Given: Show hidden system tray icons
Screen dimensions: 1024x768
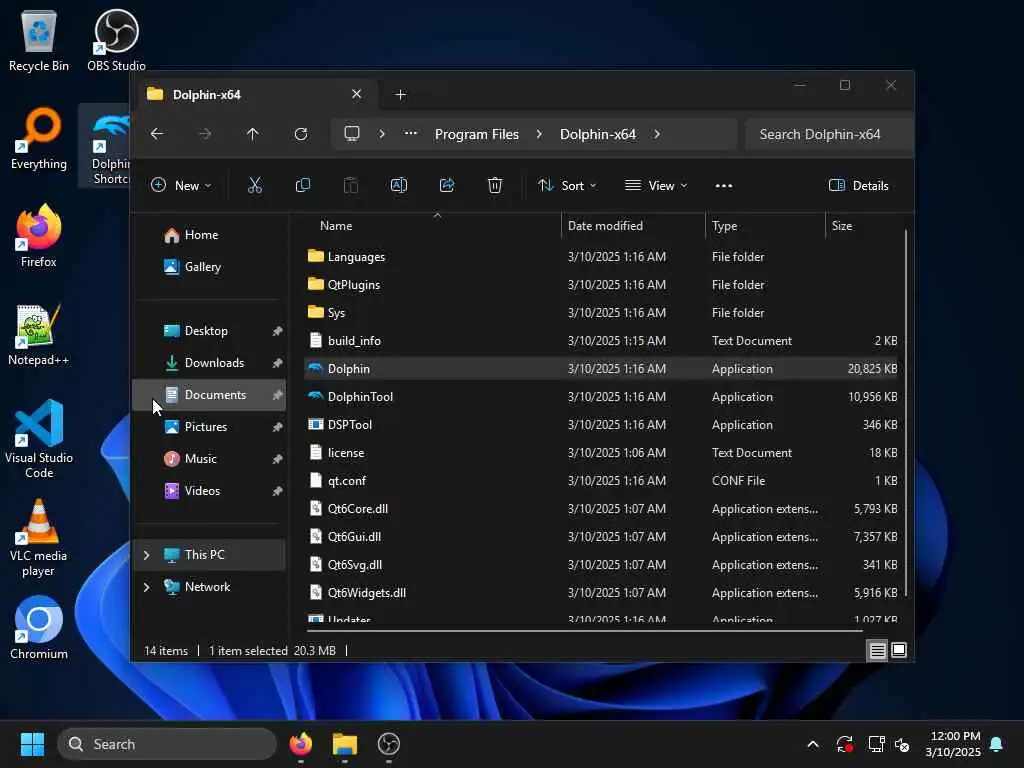Looking at the screenshot, I should click(813, 744).
